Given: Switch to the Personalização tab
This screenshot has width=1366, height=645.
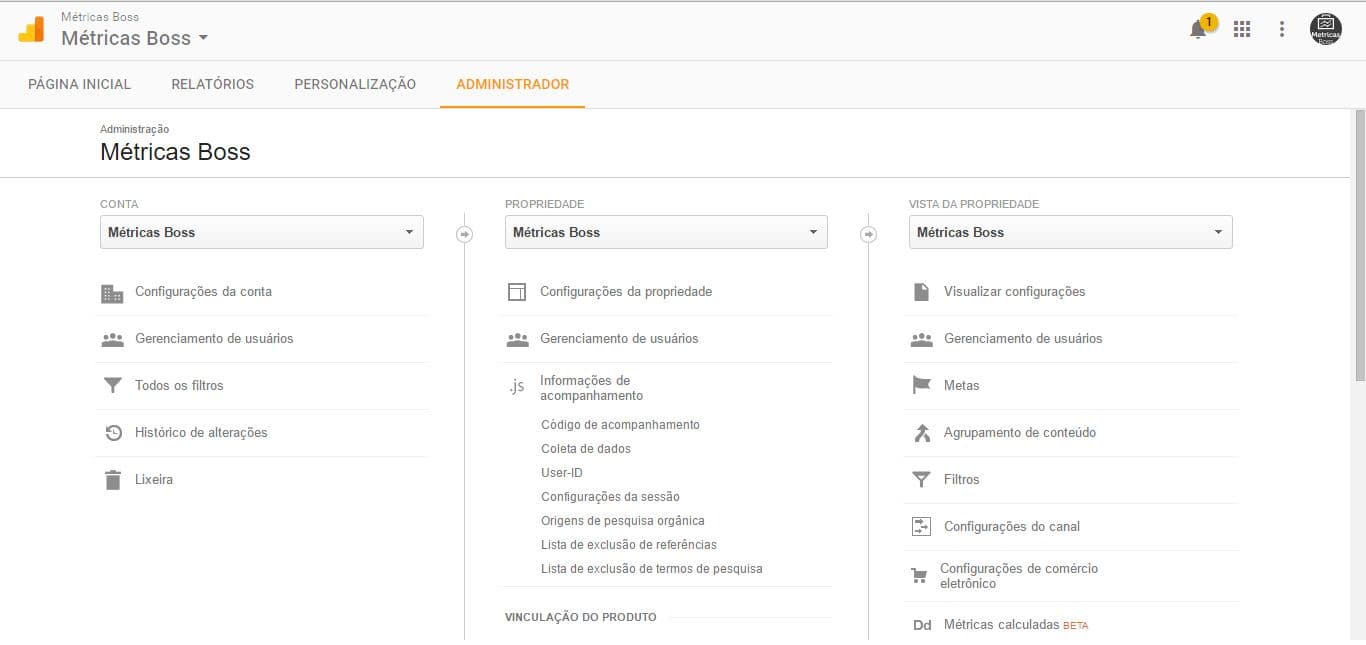Looking at the screenshot, I should (x=354, y=84).
